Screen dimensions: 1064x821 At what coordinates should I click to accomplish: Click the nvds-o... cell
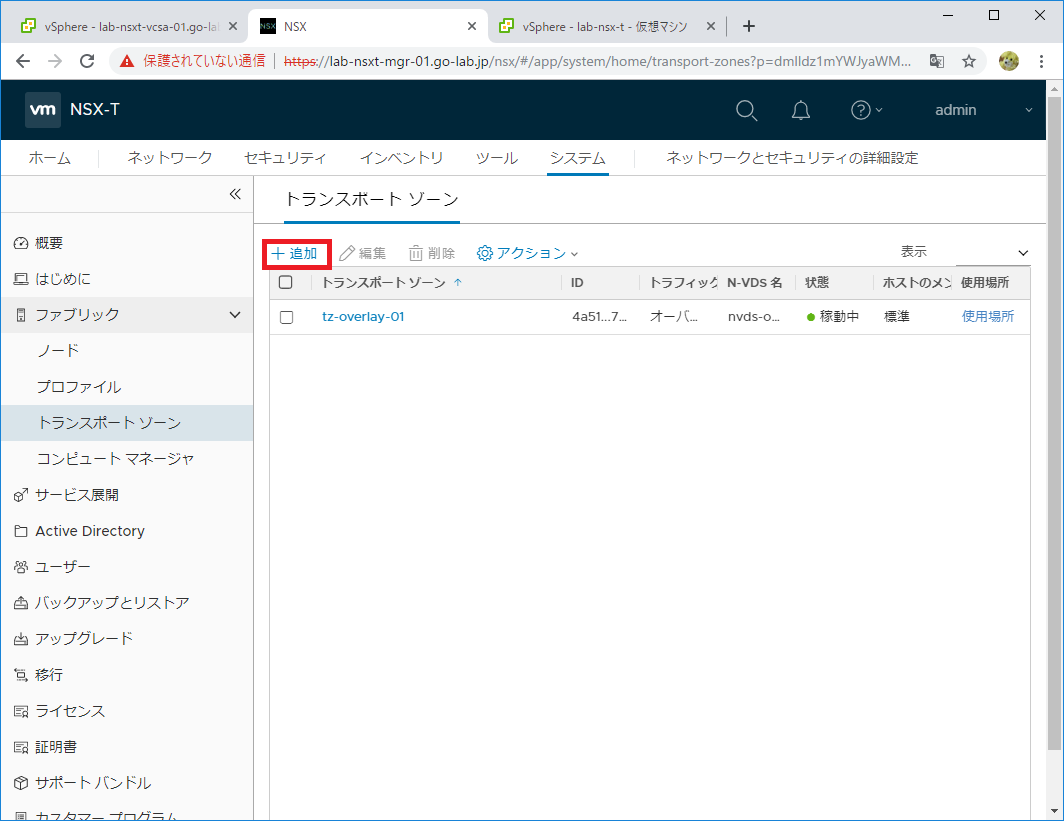click(754, 316)
